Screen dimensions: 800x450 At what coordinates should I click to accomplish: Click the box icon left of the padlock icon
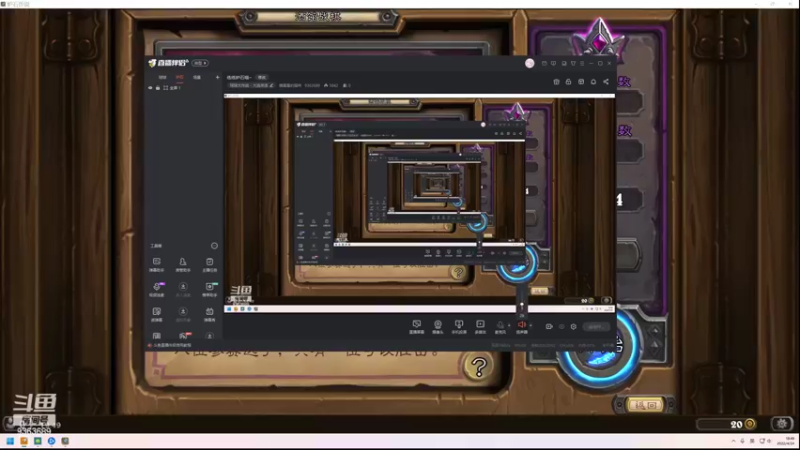[x=556, y=82]
